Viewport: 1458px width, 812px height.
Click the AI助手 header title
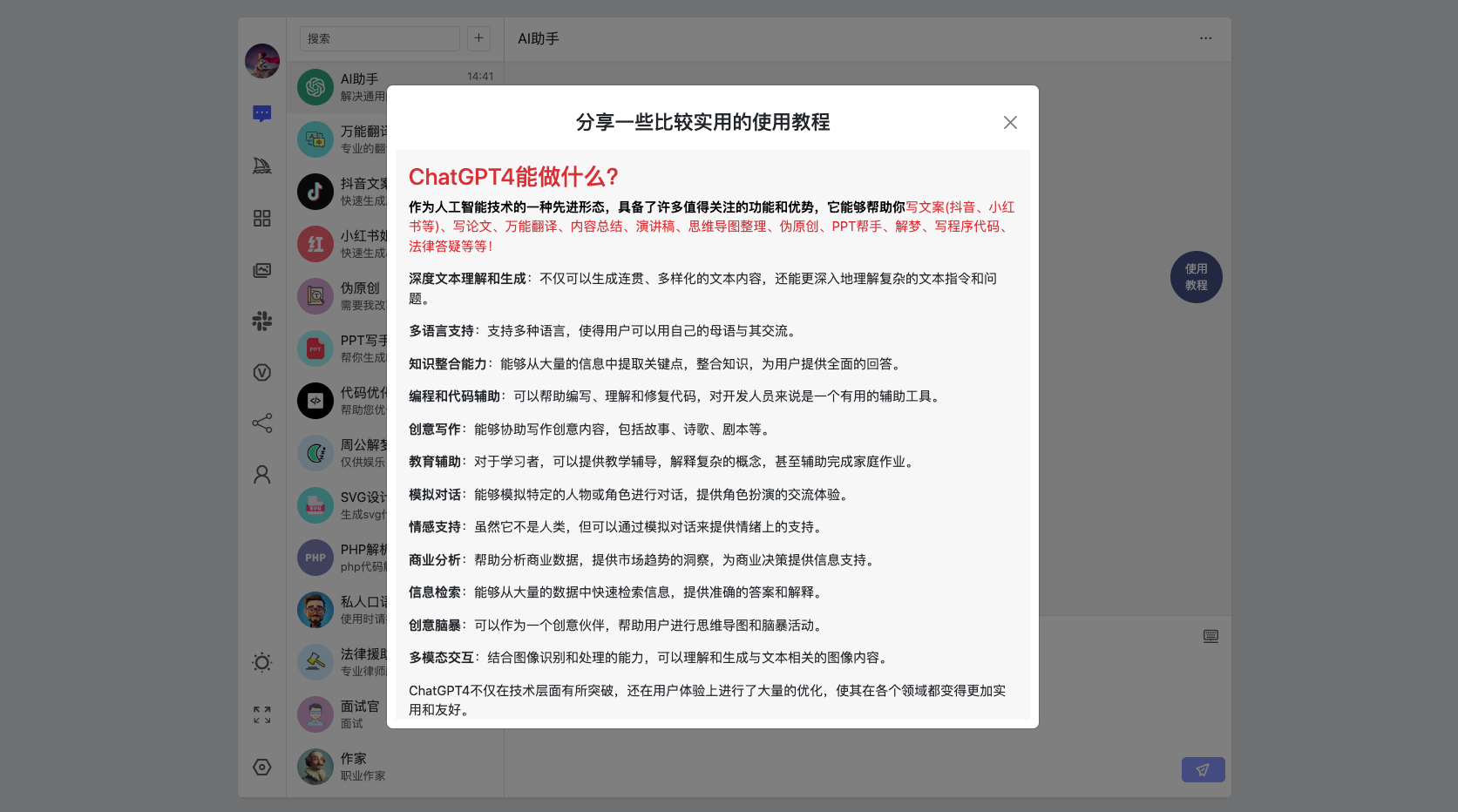click(x=539, y=38)
